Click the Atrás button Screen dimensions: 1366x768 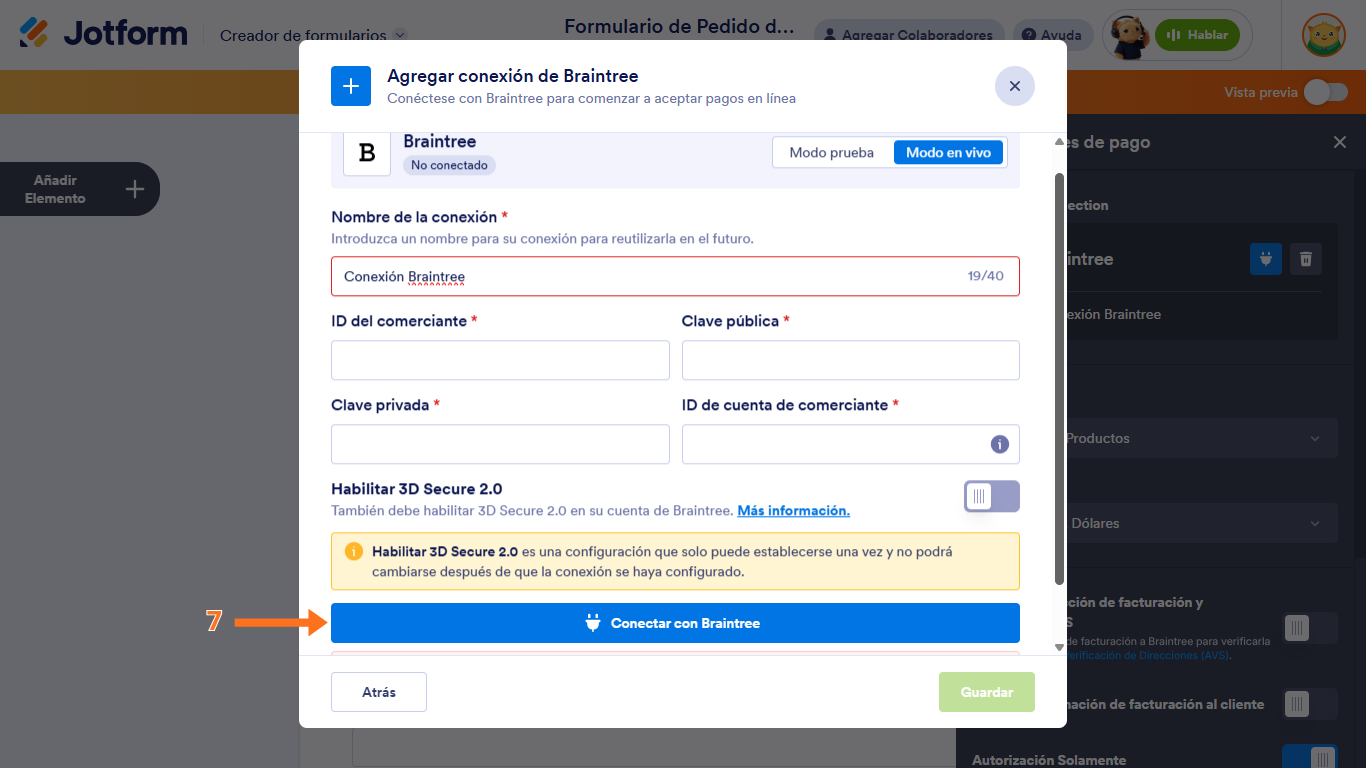[x=379, y=692]
